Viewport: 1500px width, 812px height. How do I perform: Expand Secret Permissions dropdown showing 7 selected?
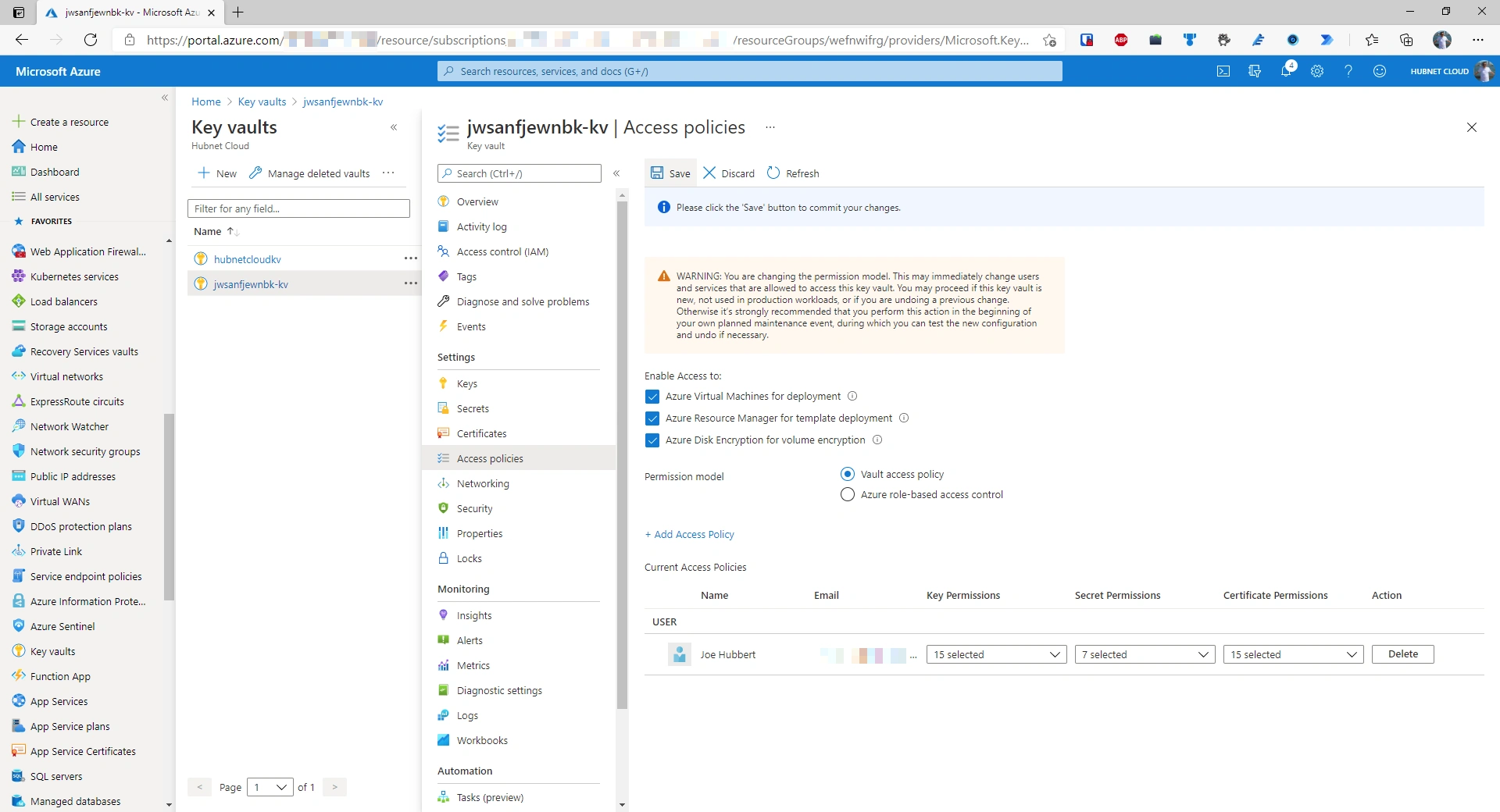tap(1145, 654)
